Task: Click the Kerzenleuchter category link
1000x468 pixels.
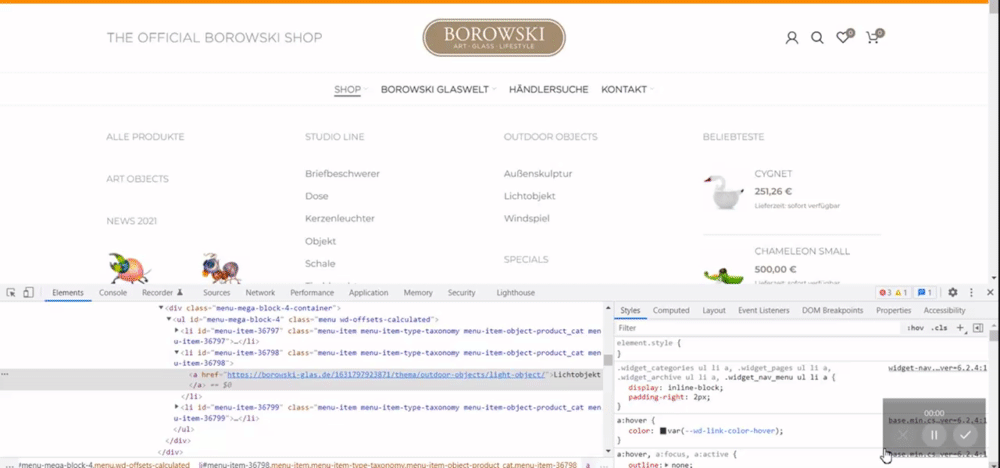Action: click(340, 218)
